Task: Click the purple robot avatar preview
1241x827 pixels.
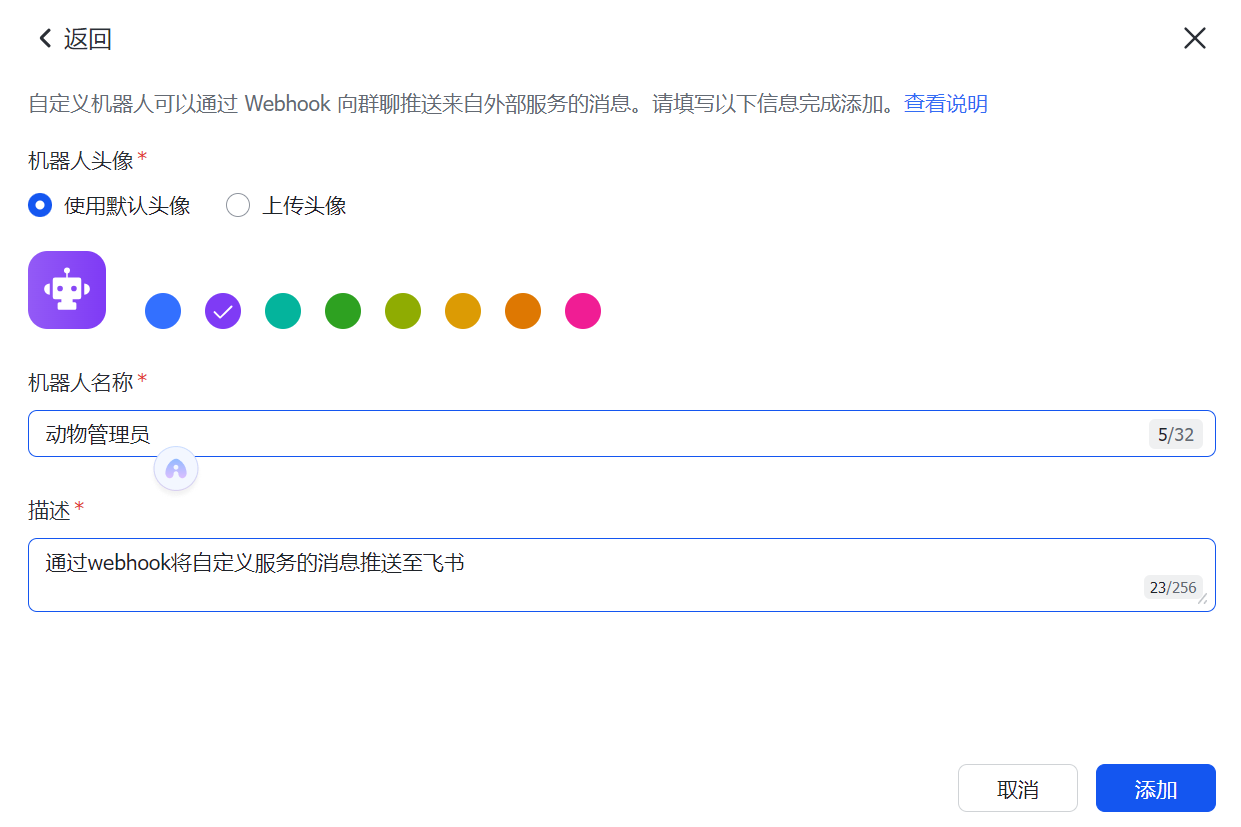Action: click(x=67, y=290)
